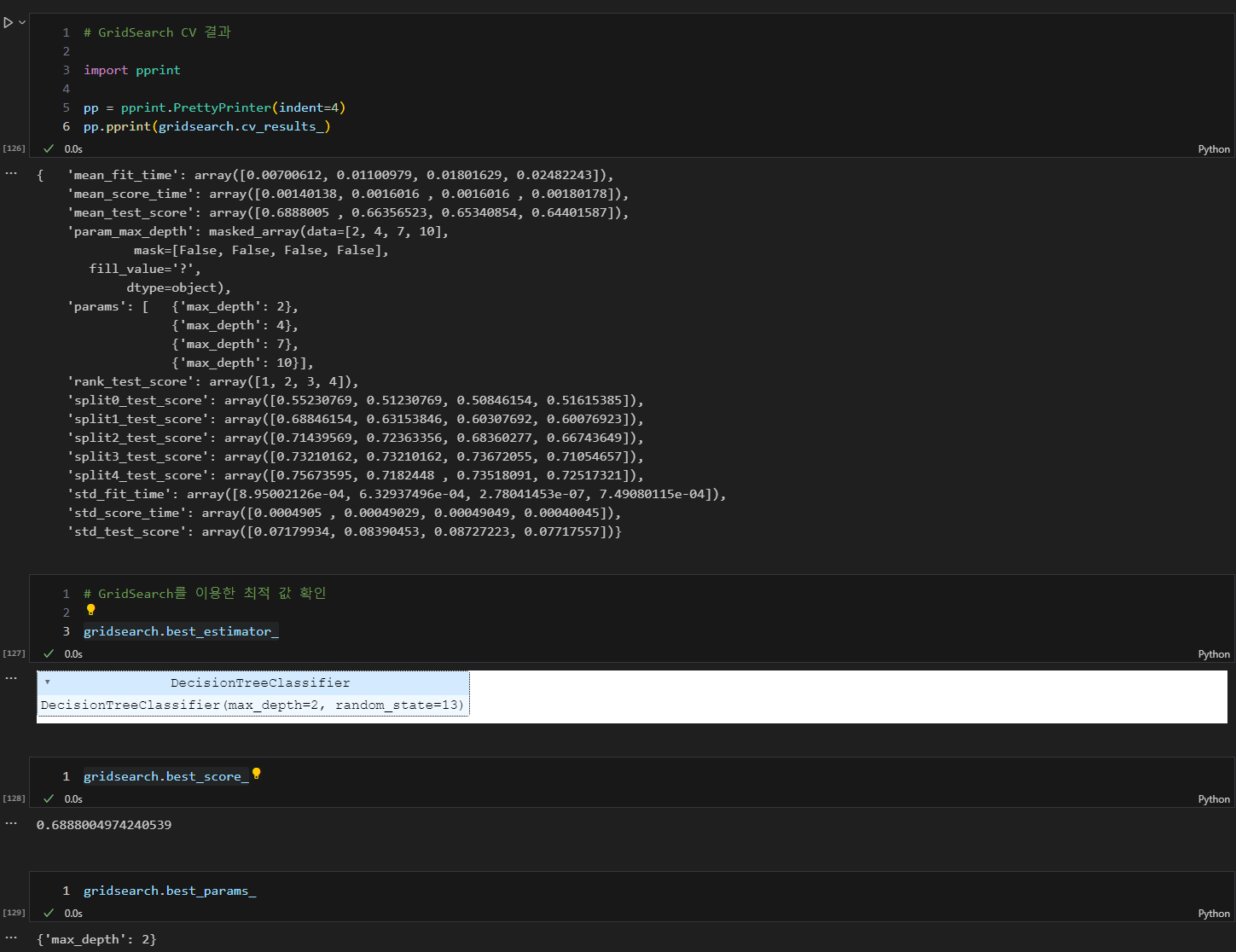This screenshot has width=1236, height=952.
Task: Click success checkmark of cell 128
Action: (49, 798)
